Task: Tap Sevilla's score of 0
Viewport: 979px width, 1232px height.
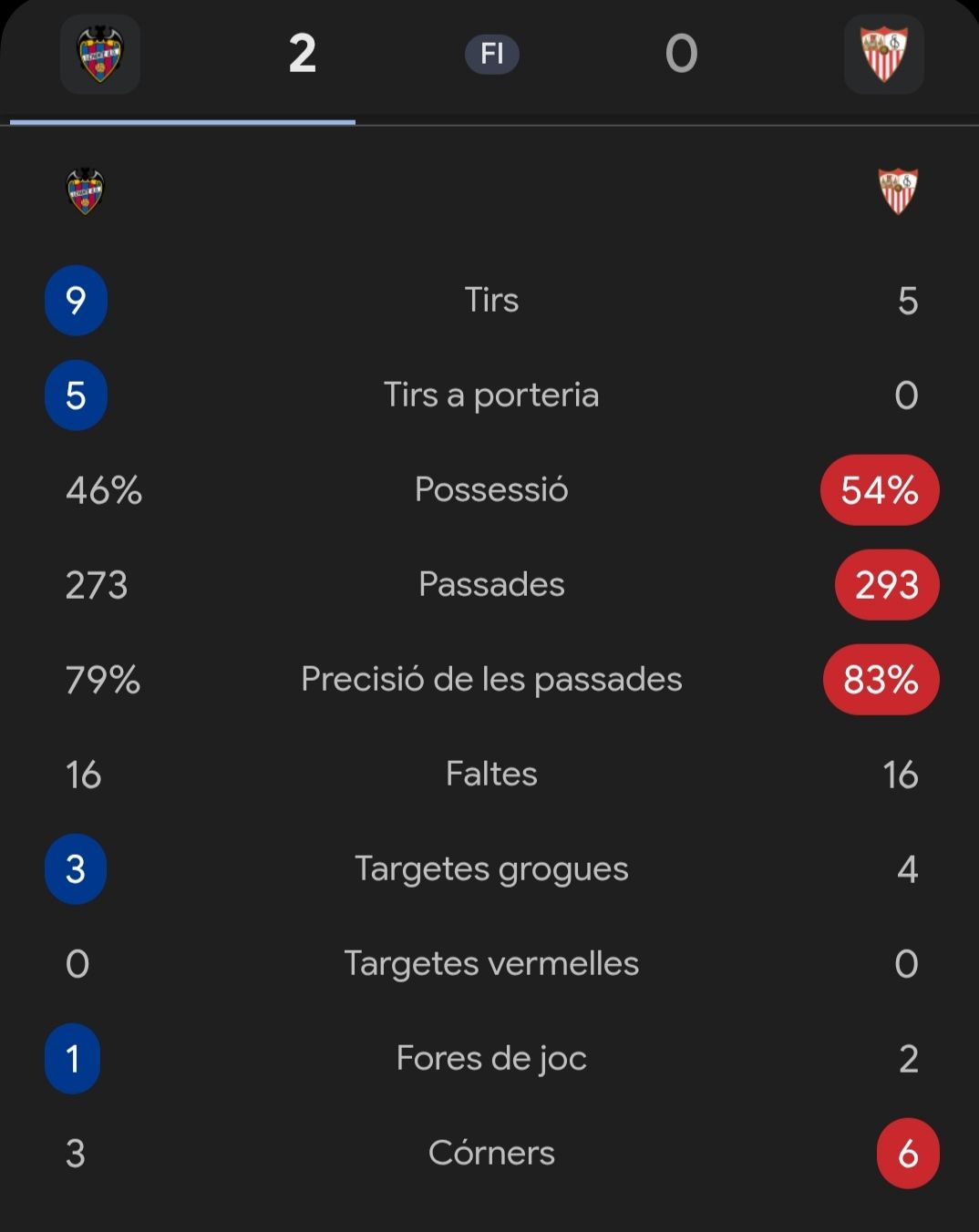Action: (x=681, y=54)
